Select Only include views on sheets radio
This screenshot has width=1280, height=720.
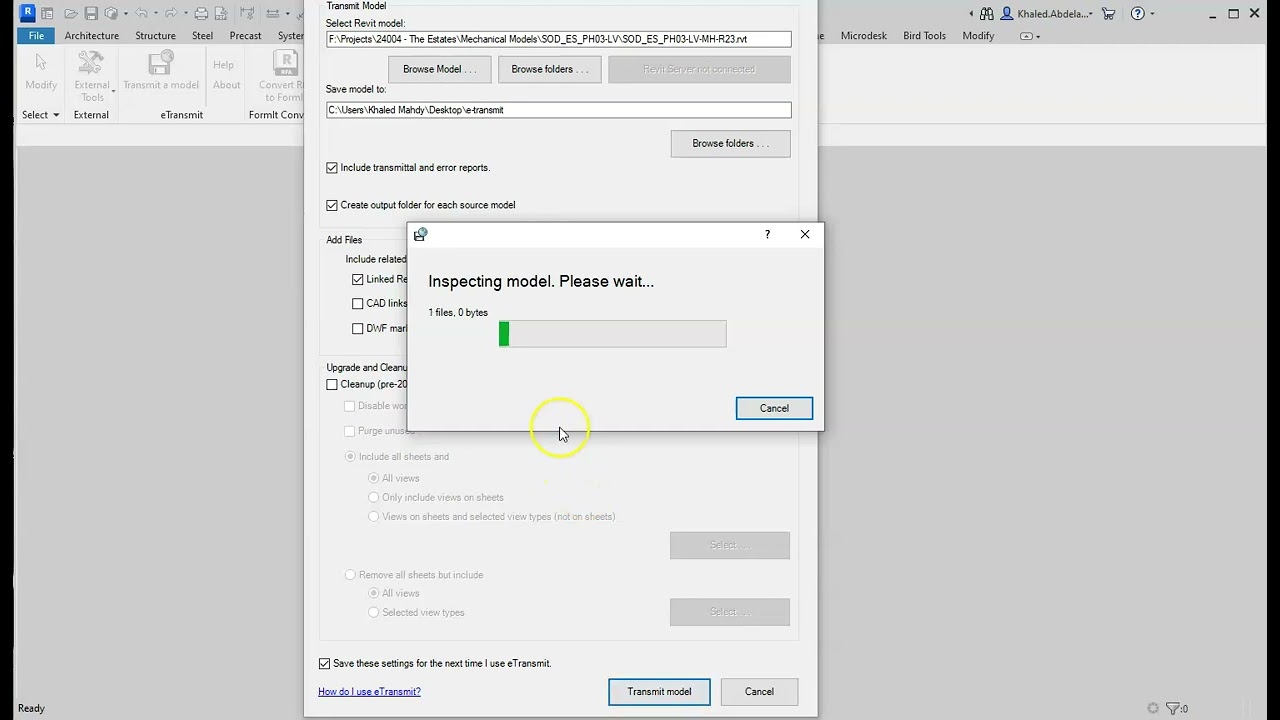tap(374, 498)
